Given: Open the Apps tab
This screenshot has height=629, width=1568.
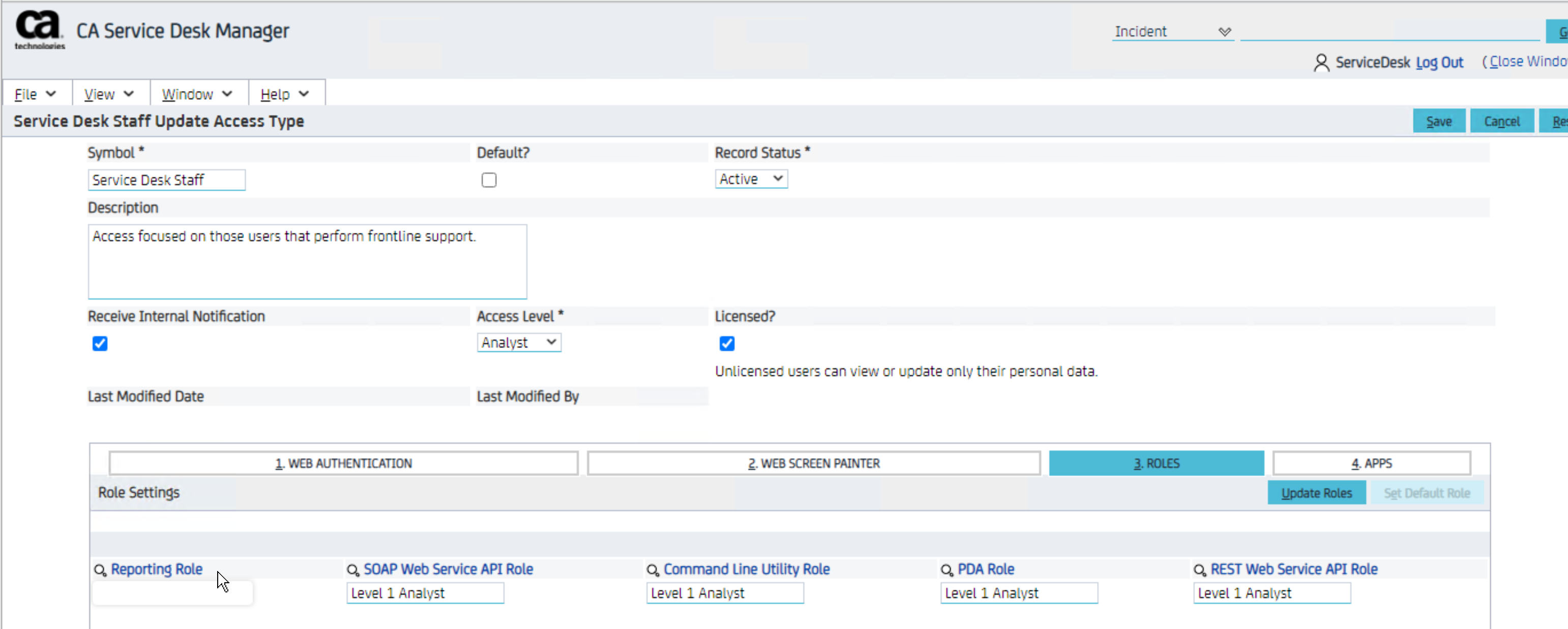Looking at the screenshot, I should (1371, 464).
